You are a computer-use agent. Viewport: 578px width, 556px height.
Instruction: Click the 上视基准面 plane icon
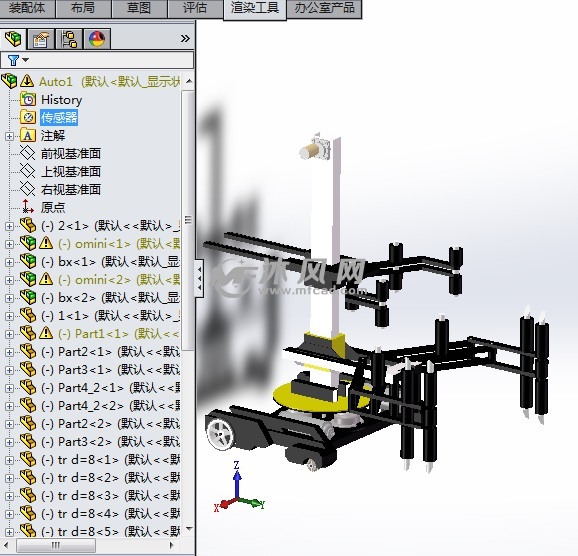click(27, 171)
